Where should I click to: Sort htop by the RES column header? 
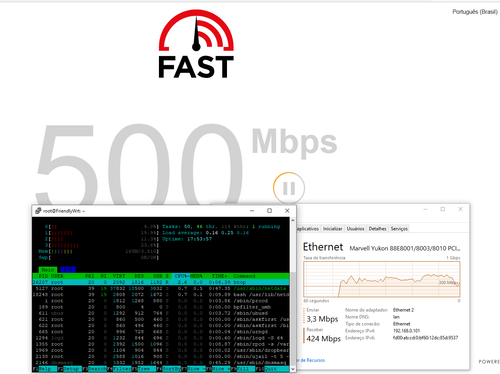139,276
